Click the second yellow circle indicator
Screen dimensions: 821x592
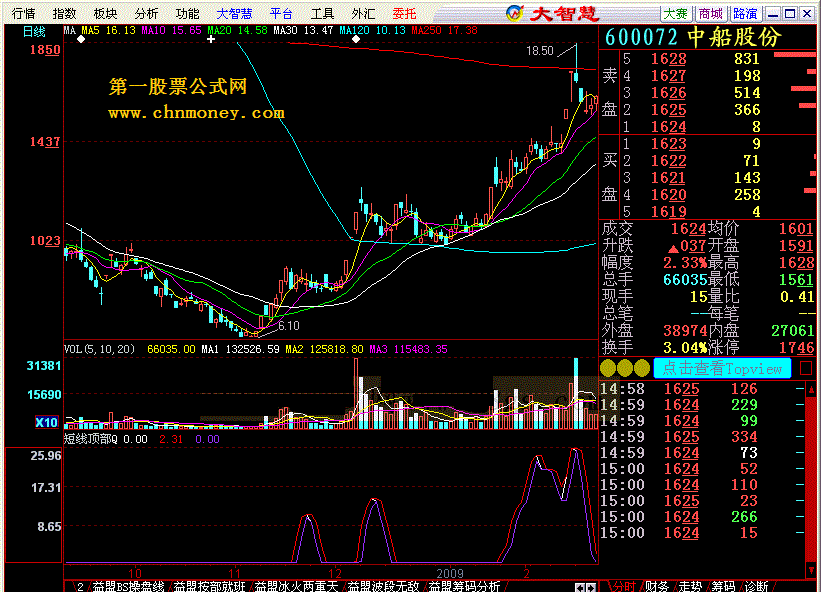(625, 368)
